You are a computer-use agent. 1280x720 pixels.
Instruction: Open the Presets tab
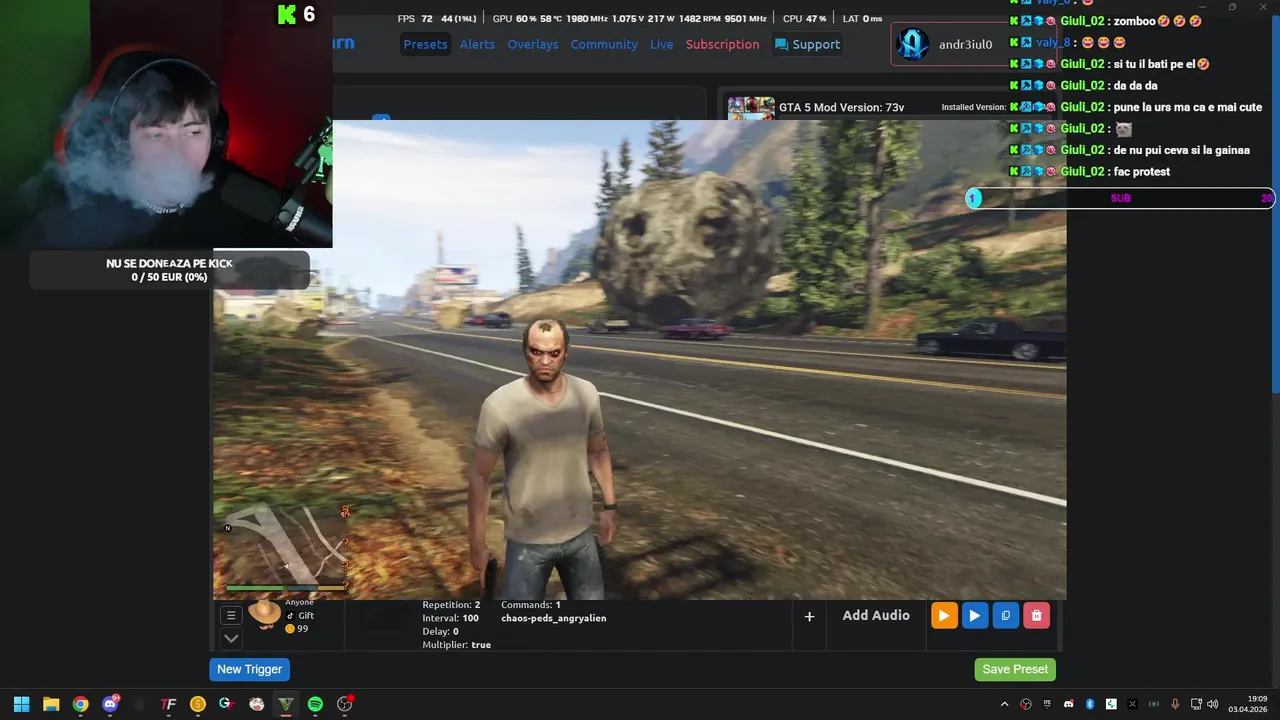click(x=425, y=44)
